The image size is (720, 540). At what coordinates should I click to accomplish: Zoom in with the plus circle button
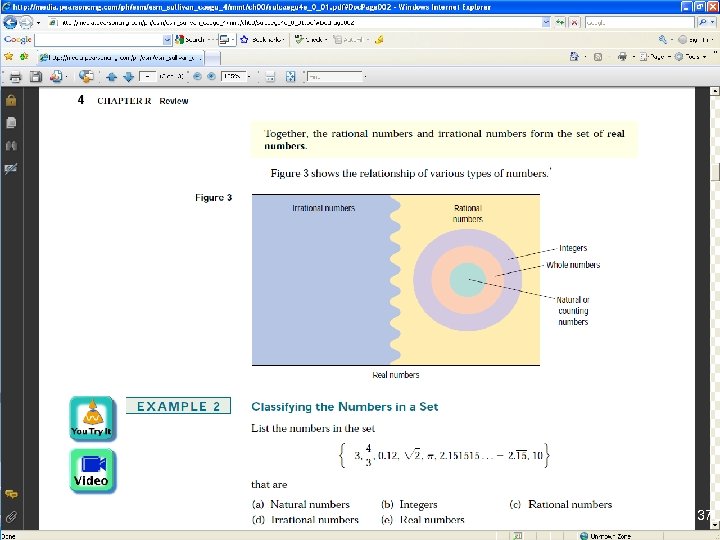pyautogui.click(x=211, y=77)
